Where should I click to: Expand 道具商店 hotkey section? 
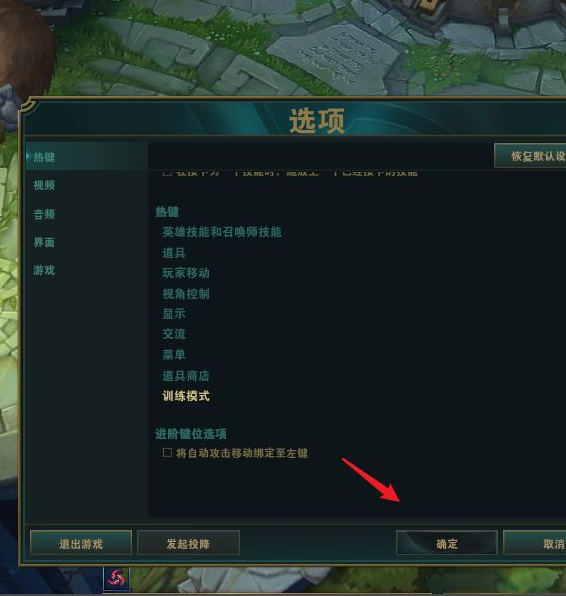(x=186, y=376)
